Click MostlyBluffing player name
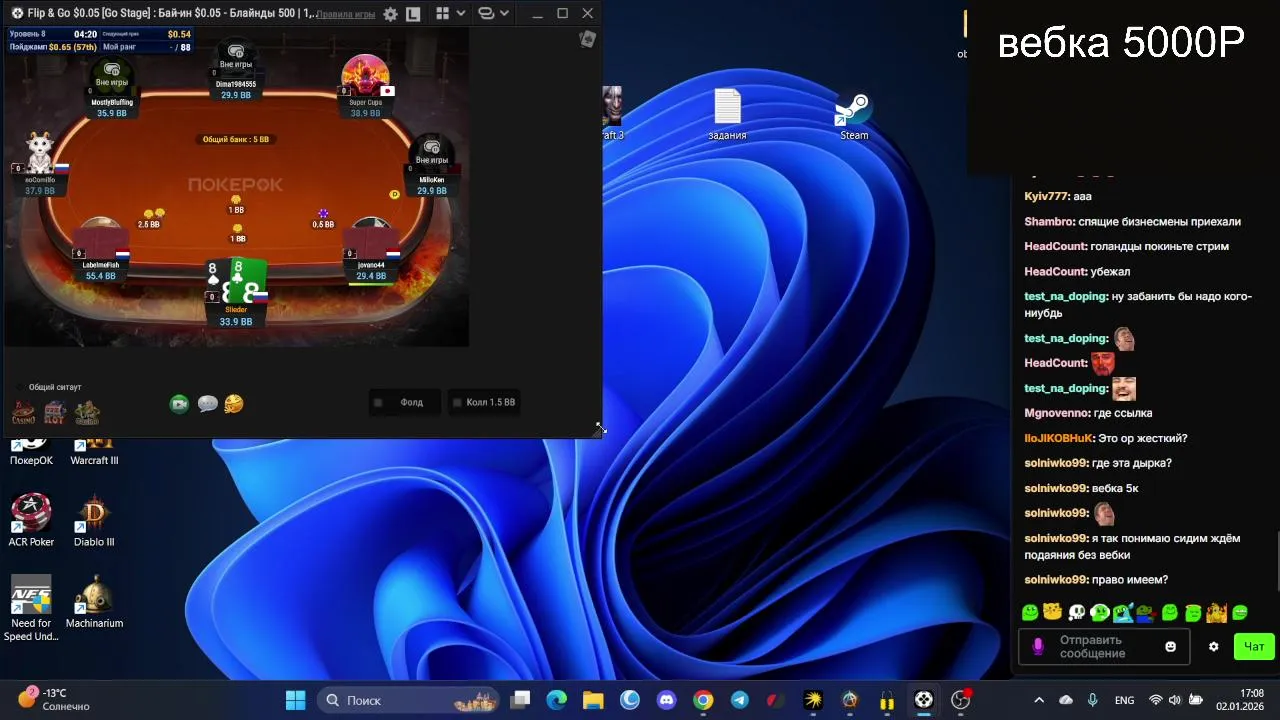The image size is (1280, 720). click(112, 102)
